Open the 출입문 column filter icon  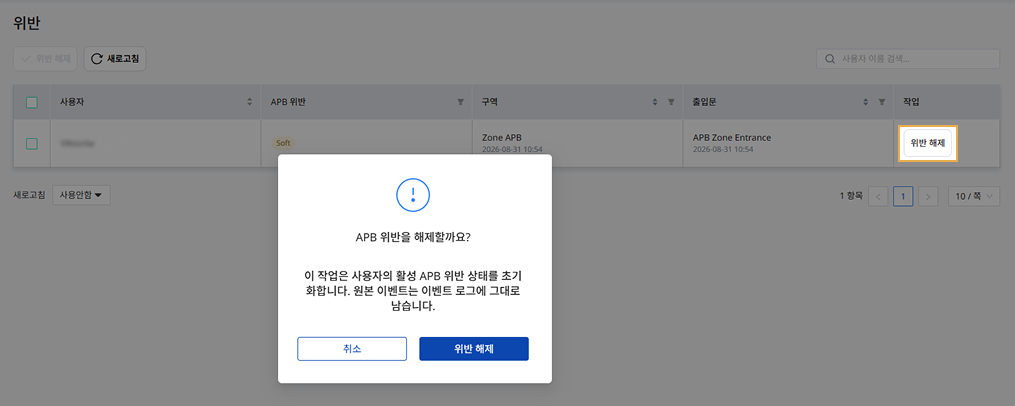(x=882, y=102)
